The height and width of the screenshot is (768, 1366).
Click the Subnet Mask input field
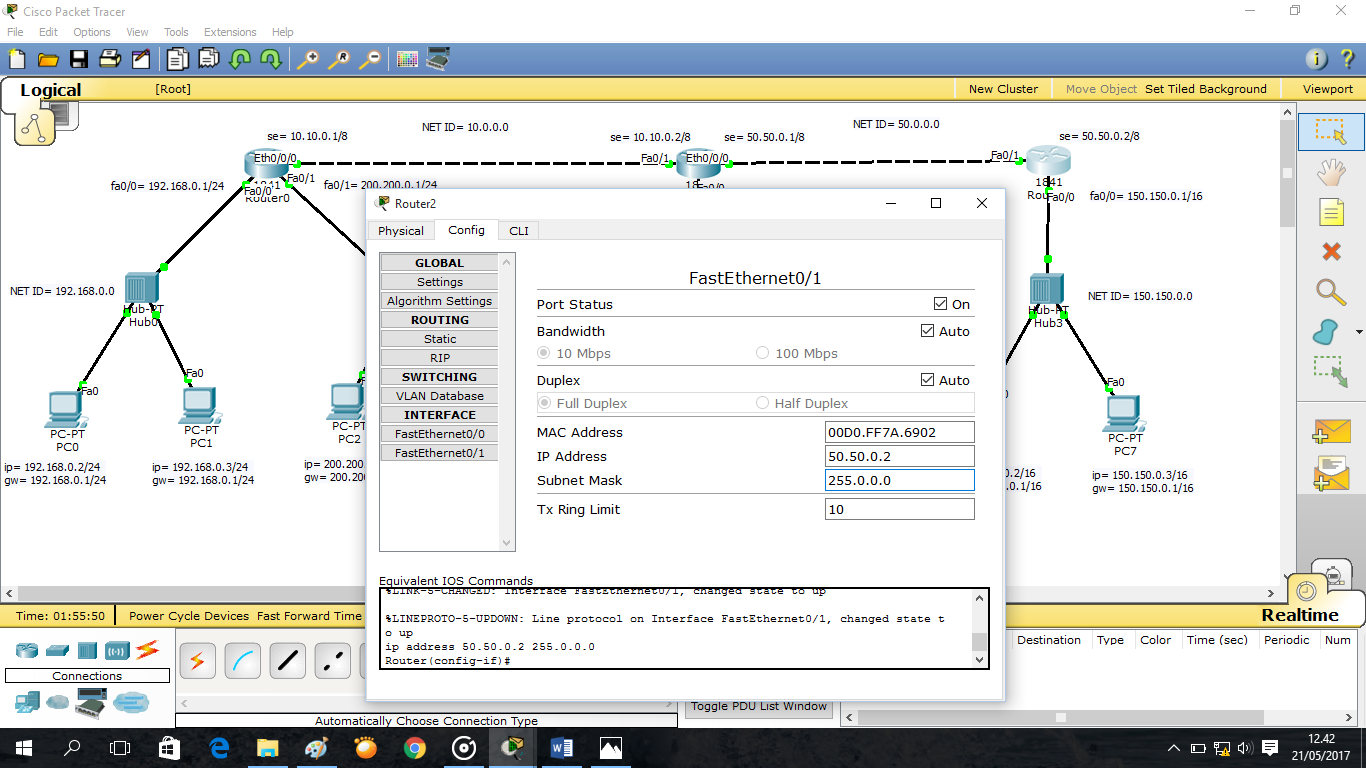pos(900,480)
